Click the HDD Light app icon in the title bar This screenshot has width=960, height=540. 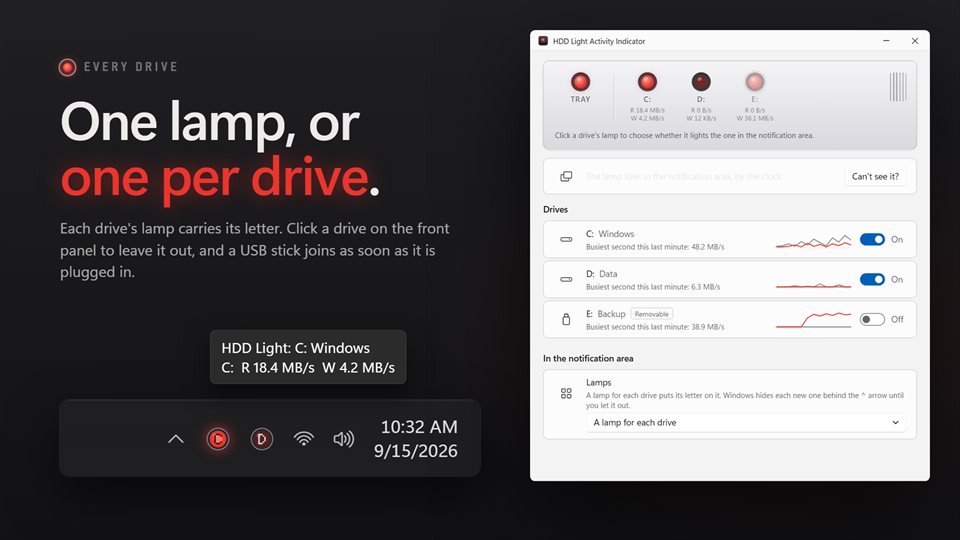pyautogui.click(x=543, y=41)
